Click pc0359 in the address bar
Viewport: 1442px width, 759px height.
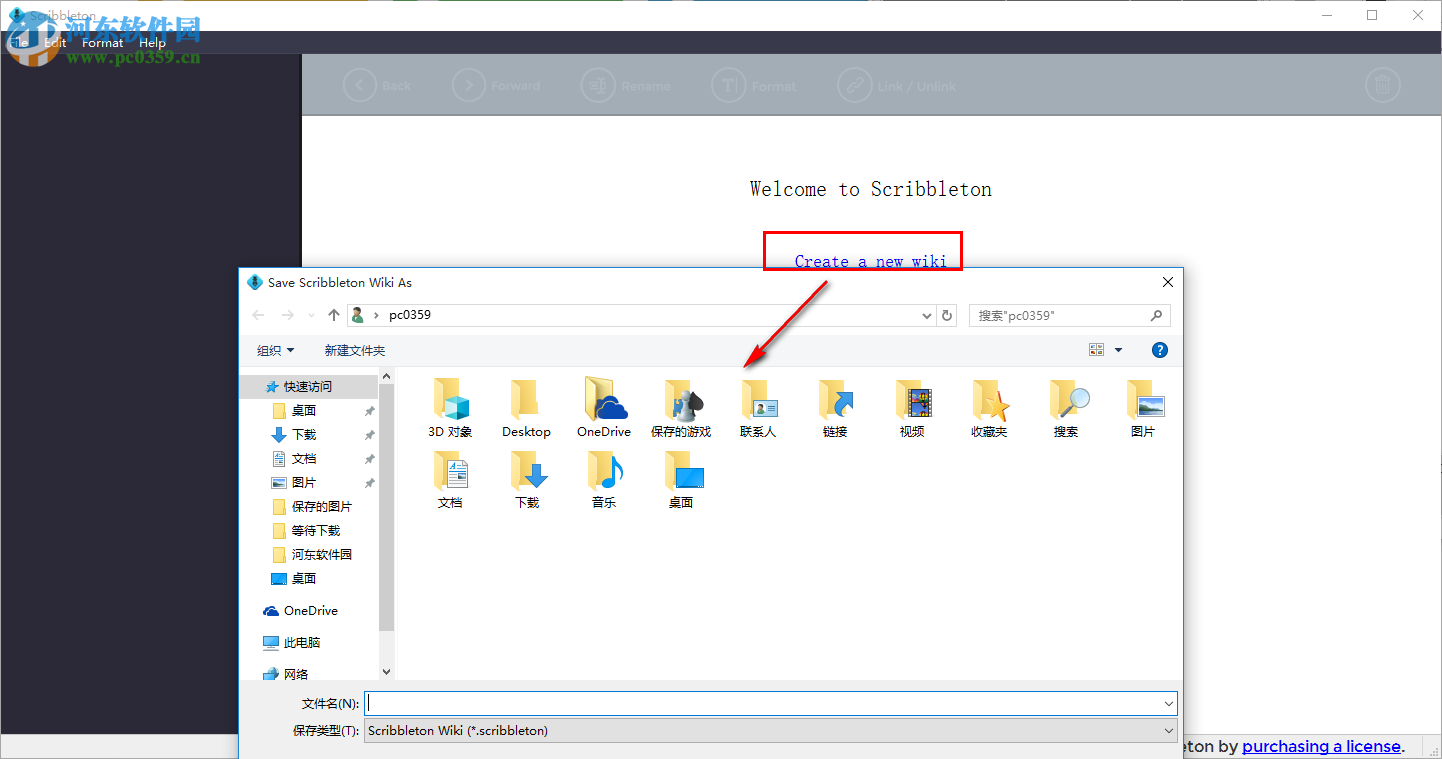tap(410, 315)
